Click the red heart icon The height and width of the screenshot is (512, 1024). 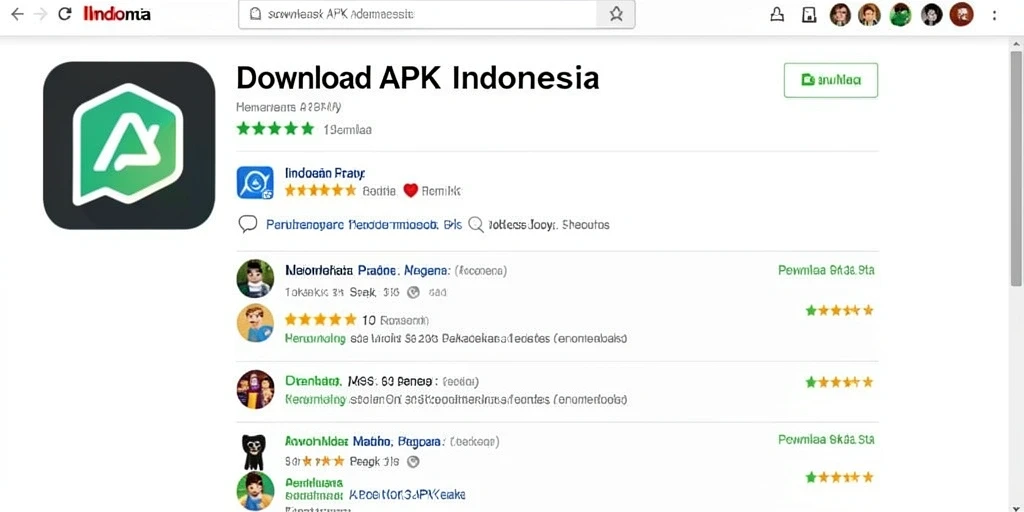pyautogui.click(x=410, y=191)
